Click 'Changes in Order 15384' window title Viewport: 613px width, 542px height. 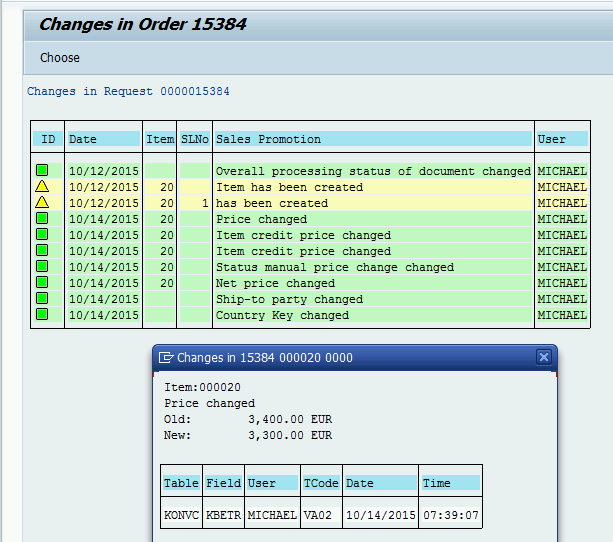pos(143,24)
